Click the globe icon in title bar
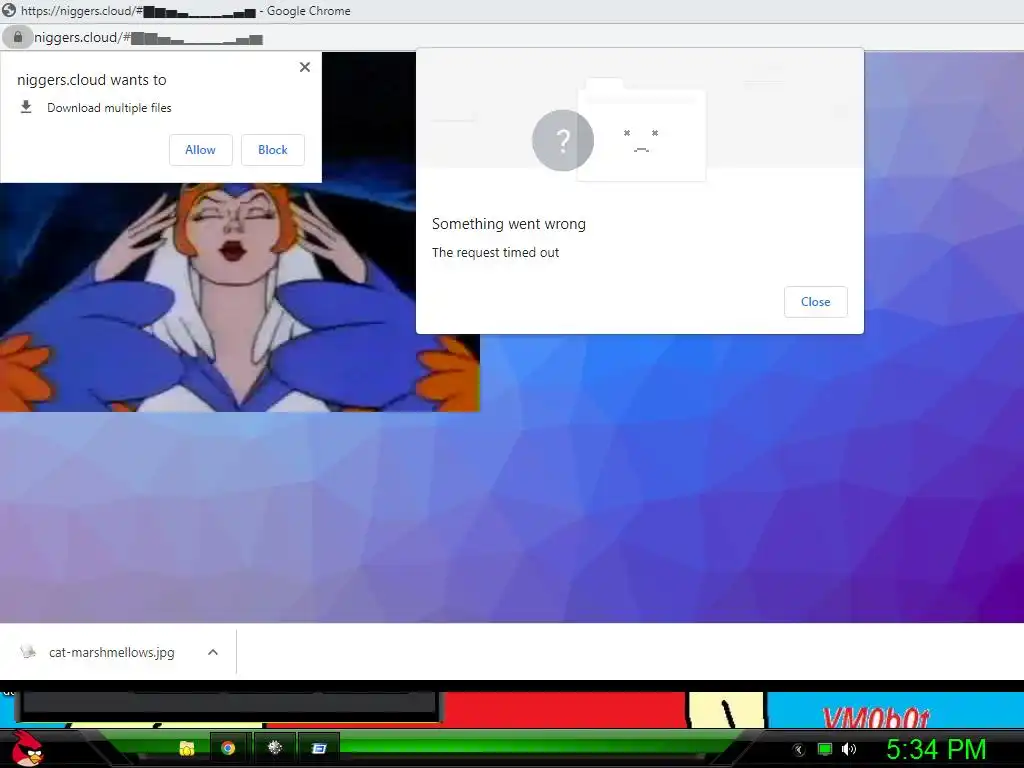The width and height of the screenshot is (1024, 768). click(9, 10)
